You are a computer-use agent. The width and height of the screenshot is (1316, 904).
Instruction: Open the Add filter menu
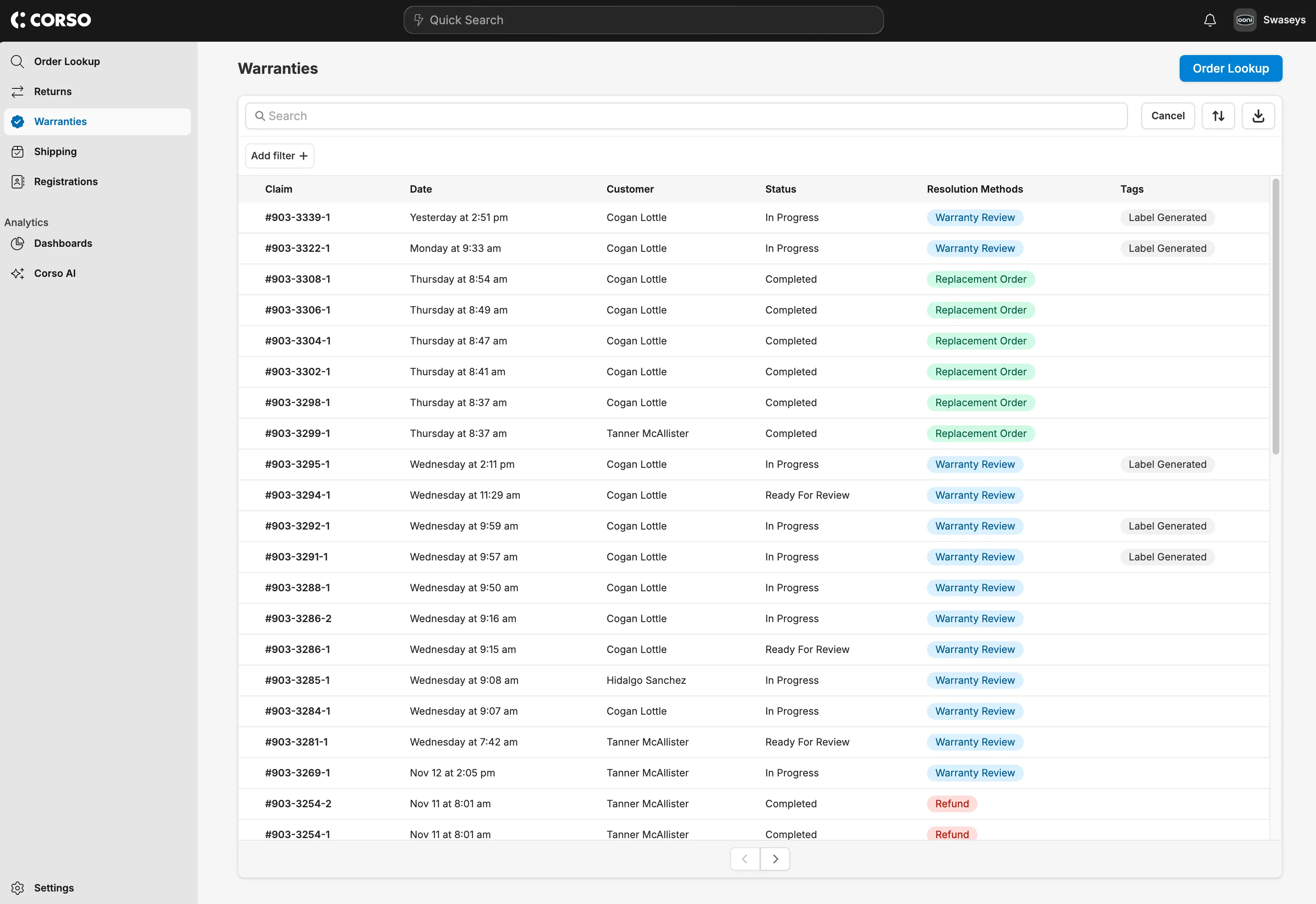tap(279, 155)
